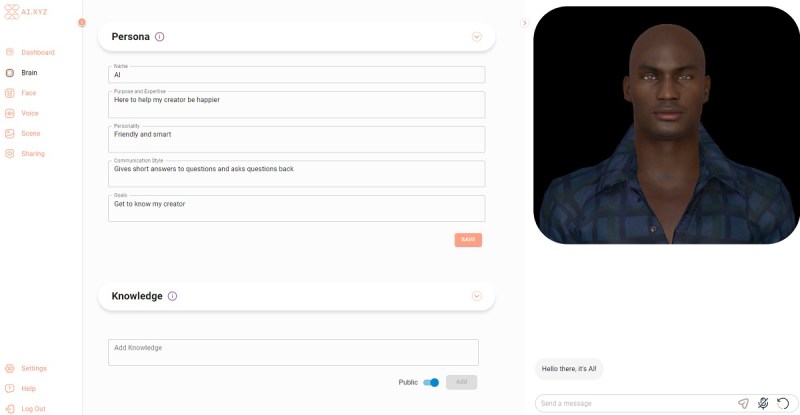The width and height of the screenshot is (800, 415).
Task: Toggle the Public switch off
Action: (431, 382)
